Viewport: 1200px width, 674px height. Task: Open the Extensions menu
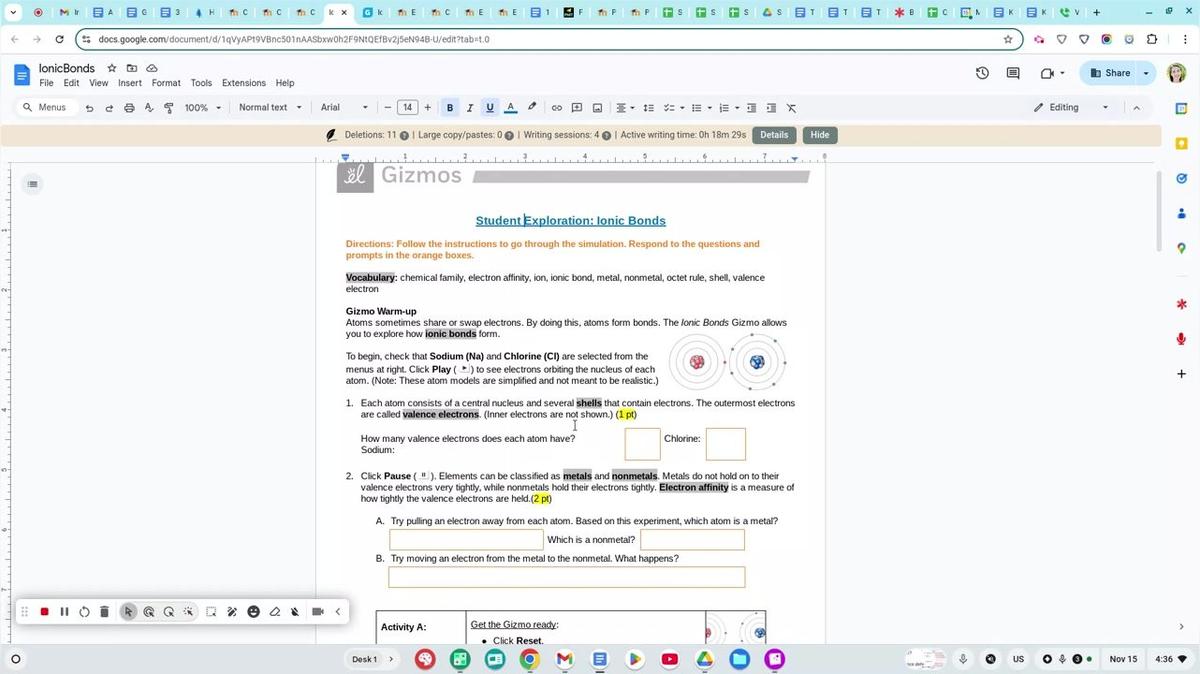pos(244,83)
